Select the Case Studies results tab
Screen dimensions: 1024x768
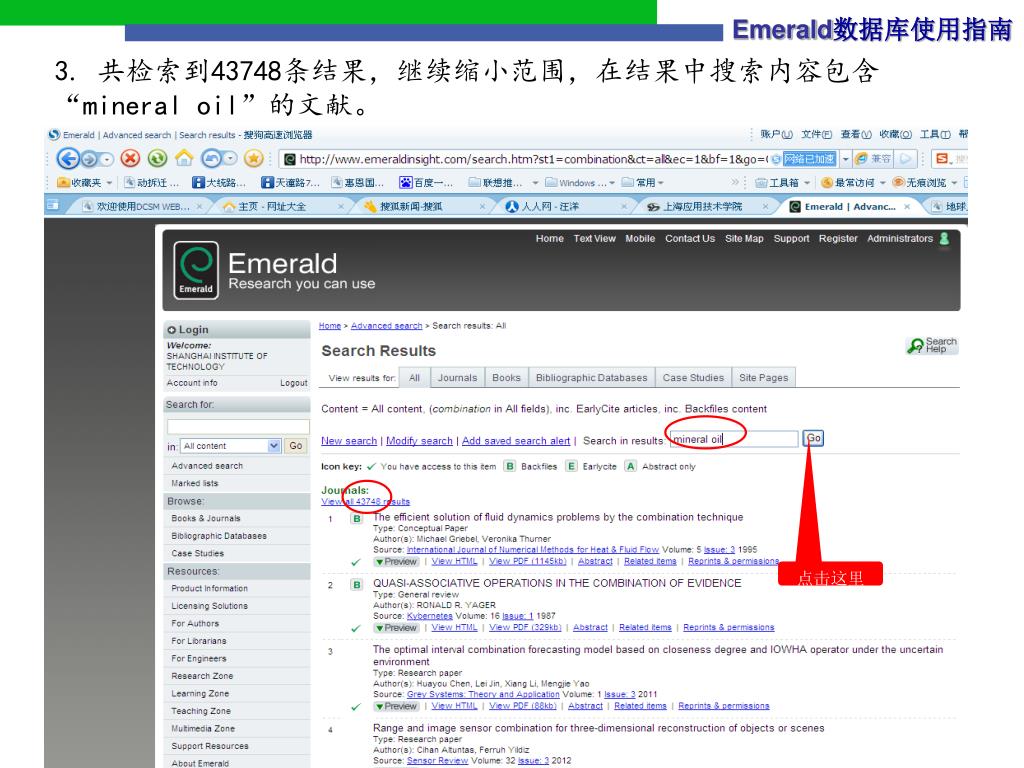693,377
